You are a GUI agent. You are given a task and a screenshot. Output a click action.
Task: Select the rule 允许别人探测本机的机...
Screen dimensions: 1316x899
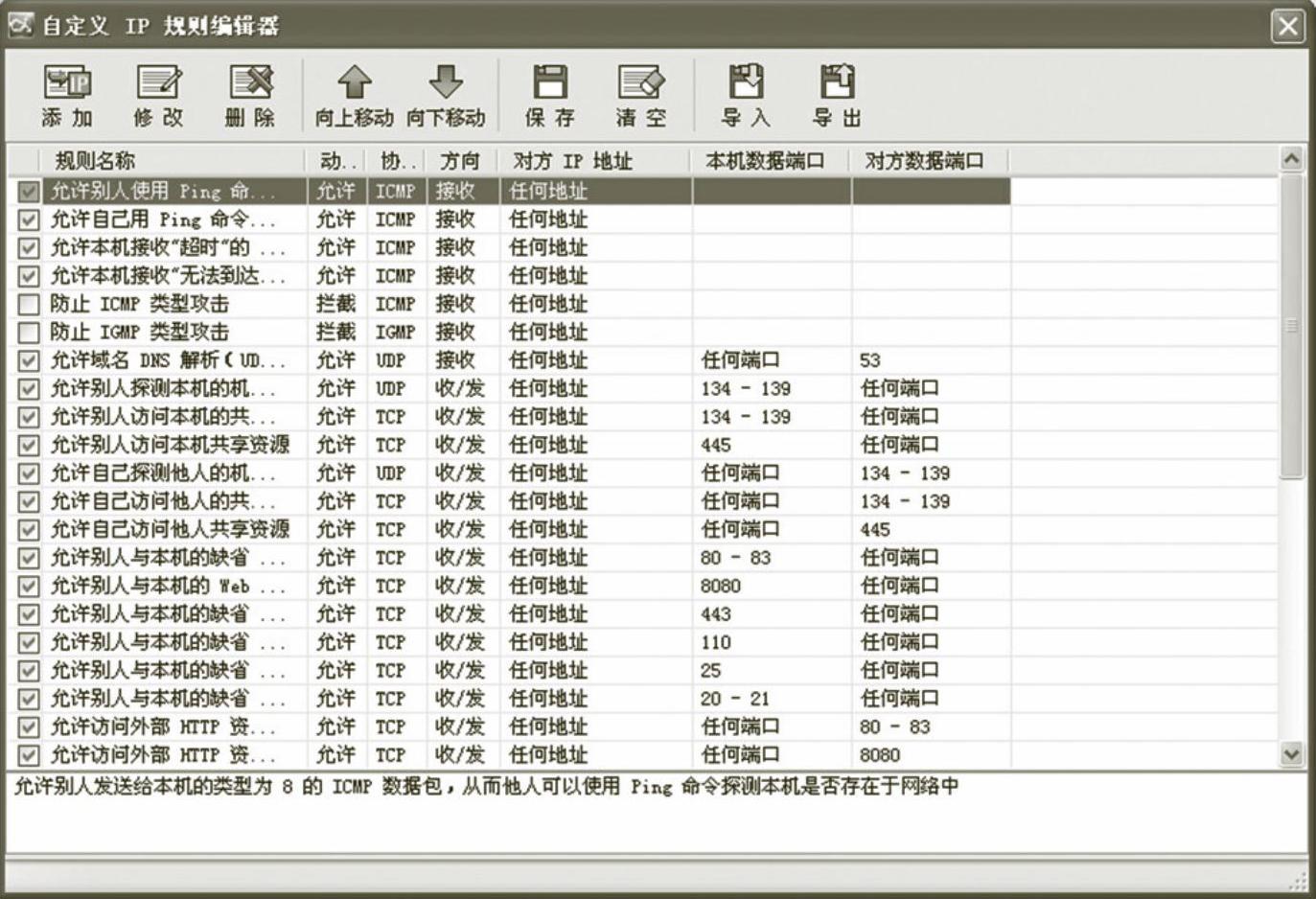click(163, 388)
